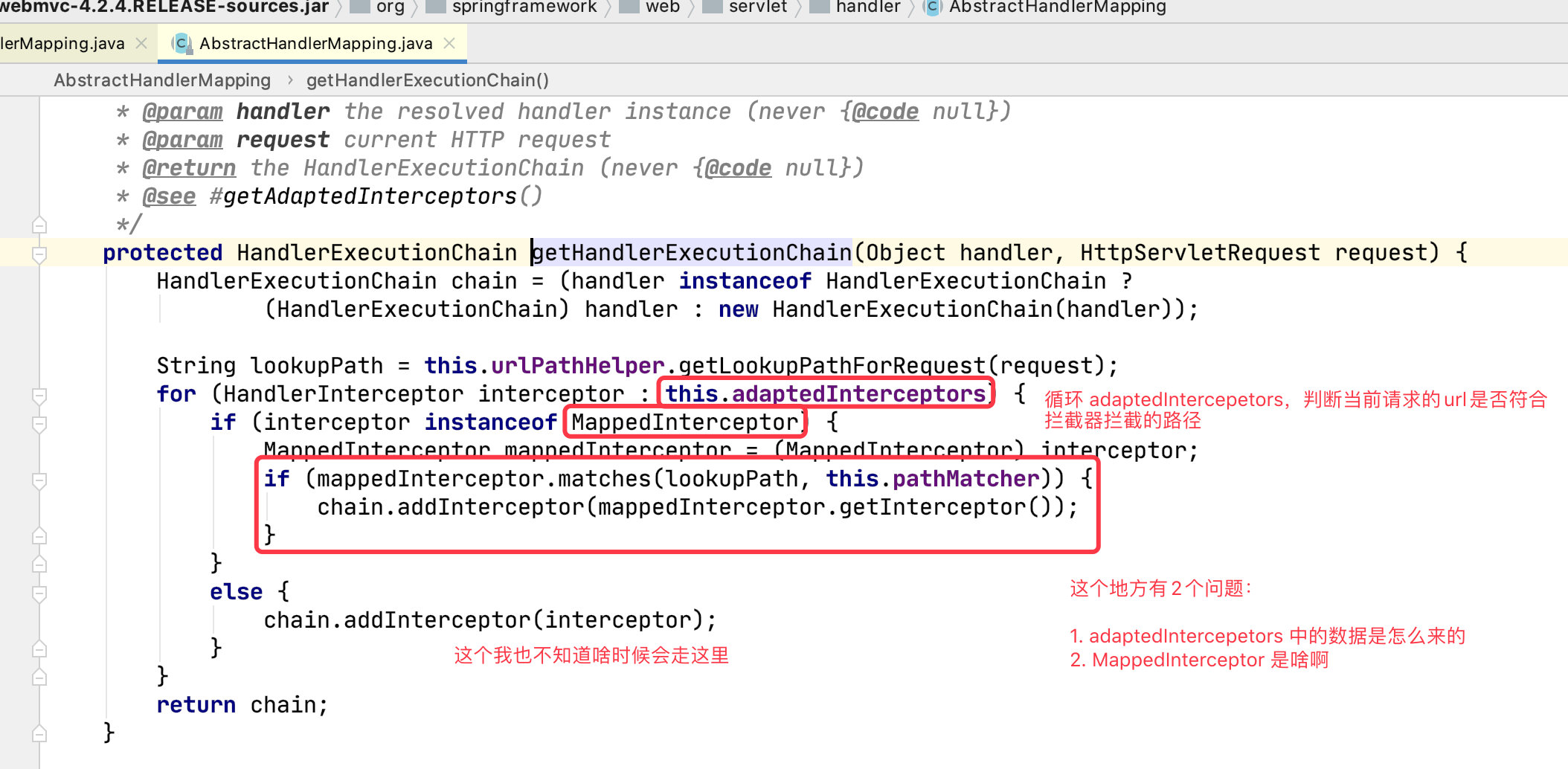This screenshot has width=1568, height=769.
Task: Collapse the instanceof if-block fold marker
Action: [39, 424]
